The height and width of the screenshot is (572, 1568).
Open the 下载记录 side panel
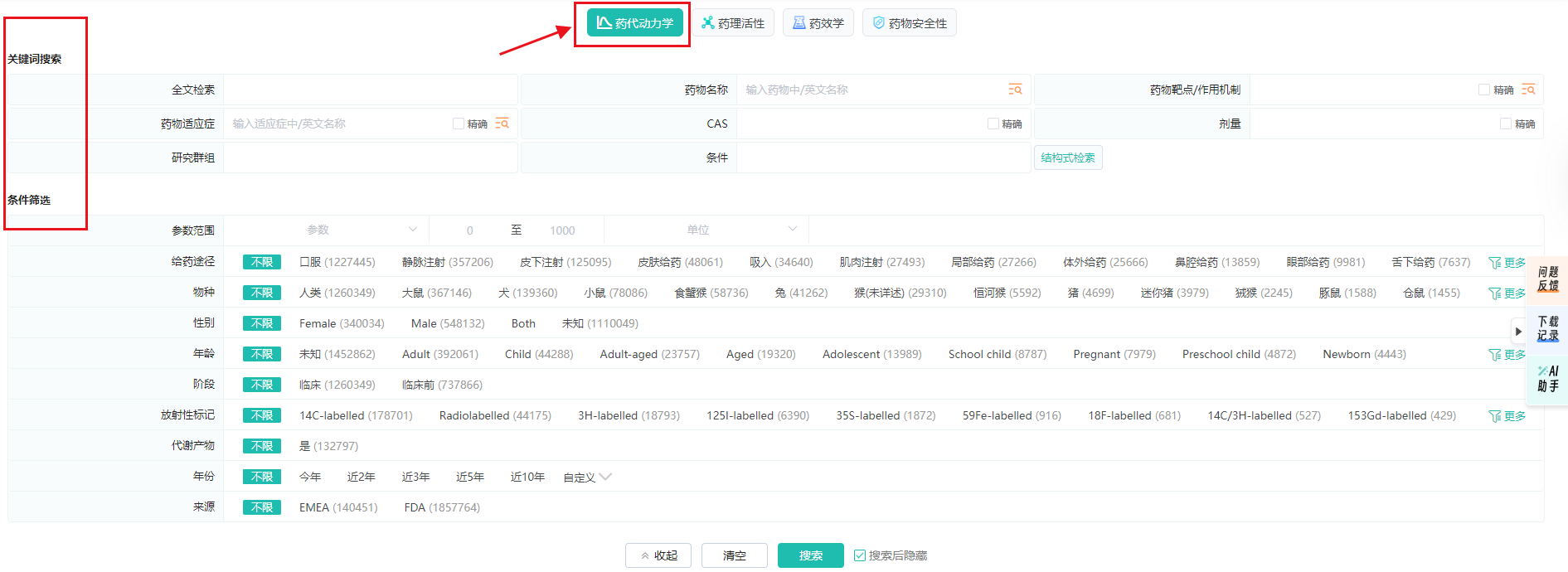pos(1548,328)
